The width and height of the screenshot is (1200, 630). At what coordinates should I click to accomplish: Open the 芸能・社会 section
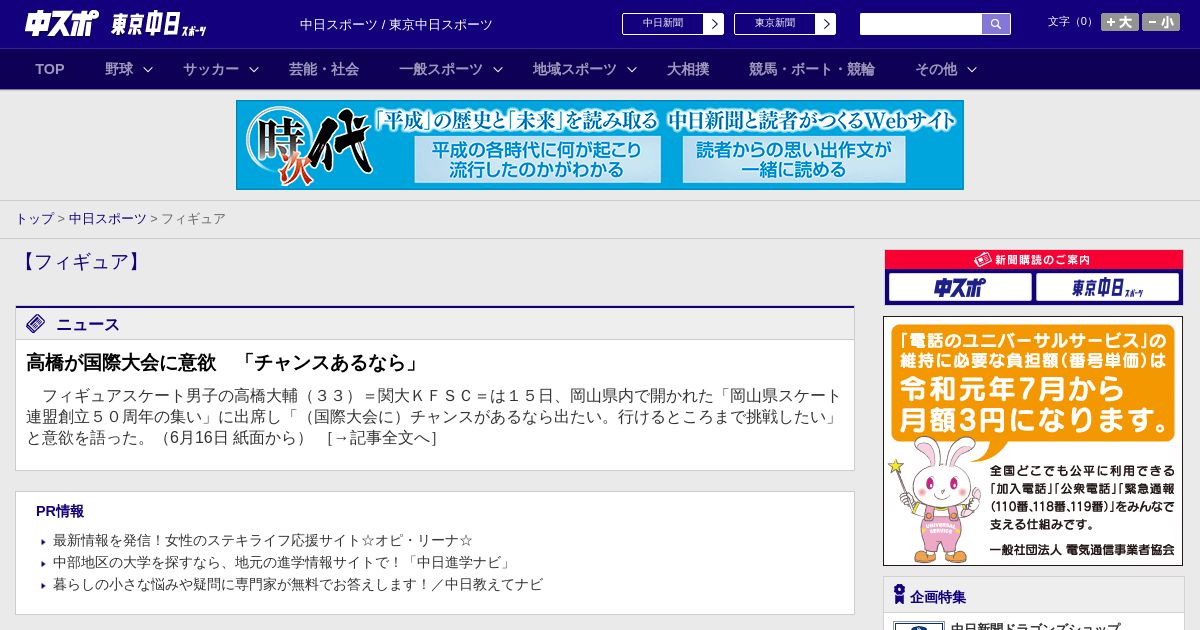(324, 69)
